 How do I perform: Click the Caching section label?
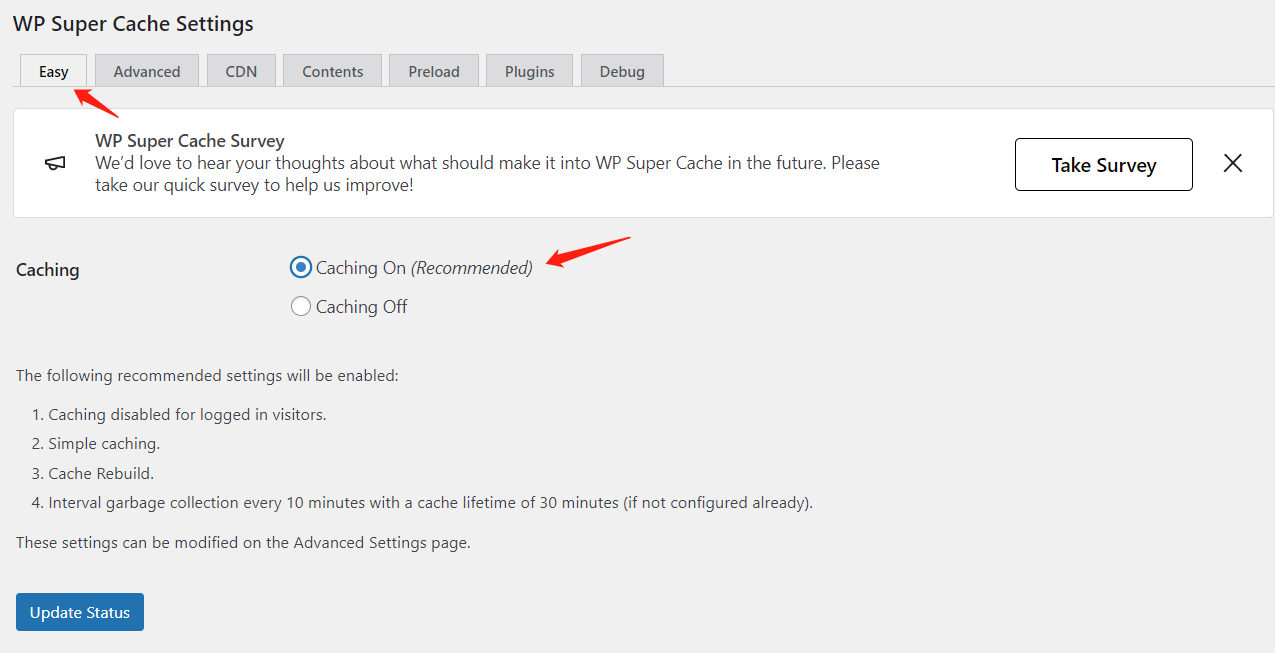point(48,270)
